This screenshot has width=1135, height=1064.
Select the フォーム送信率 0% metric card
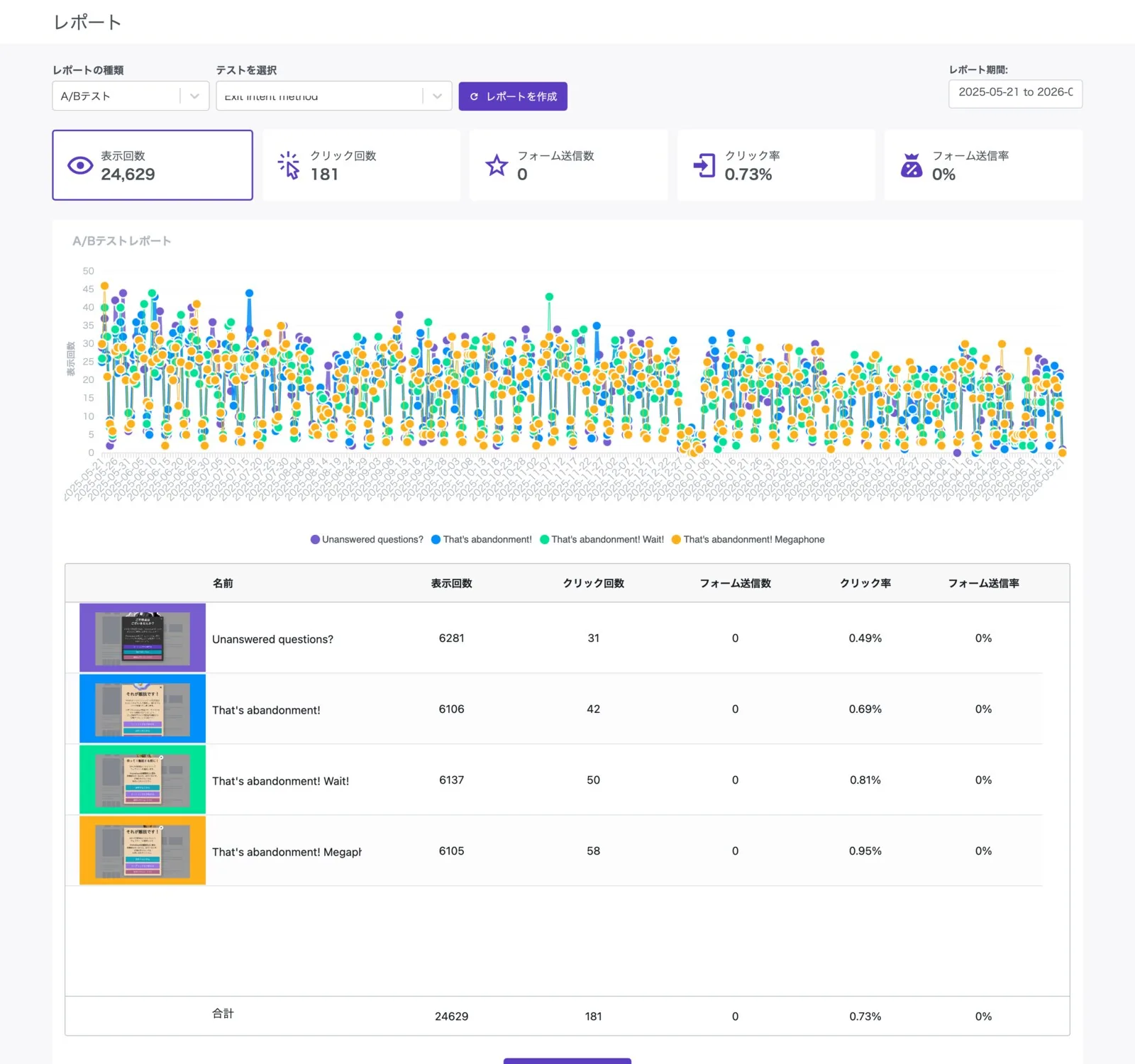[983, 165]
